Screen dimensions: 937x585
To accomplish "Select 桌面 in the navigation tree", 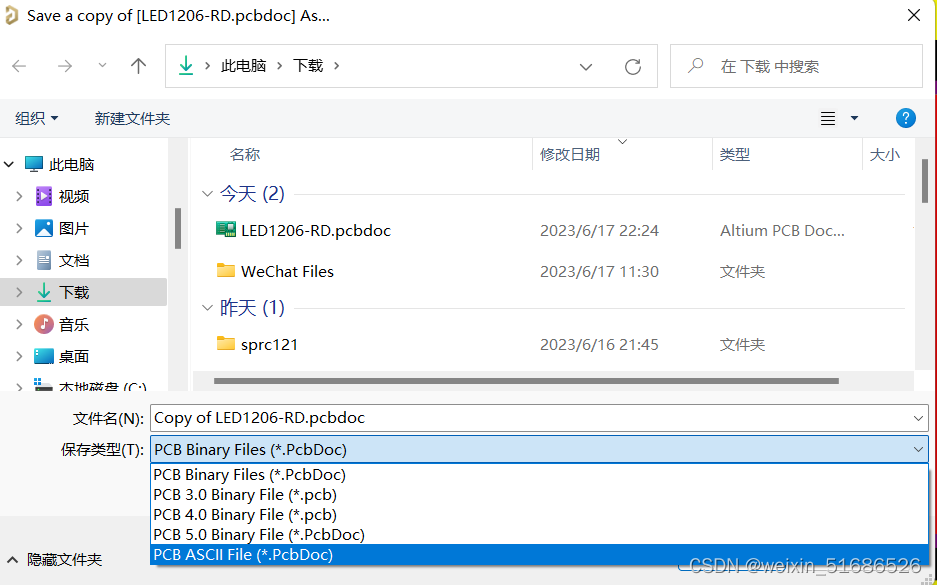I will [x=74, y=356].
